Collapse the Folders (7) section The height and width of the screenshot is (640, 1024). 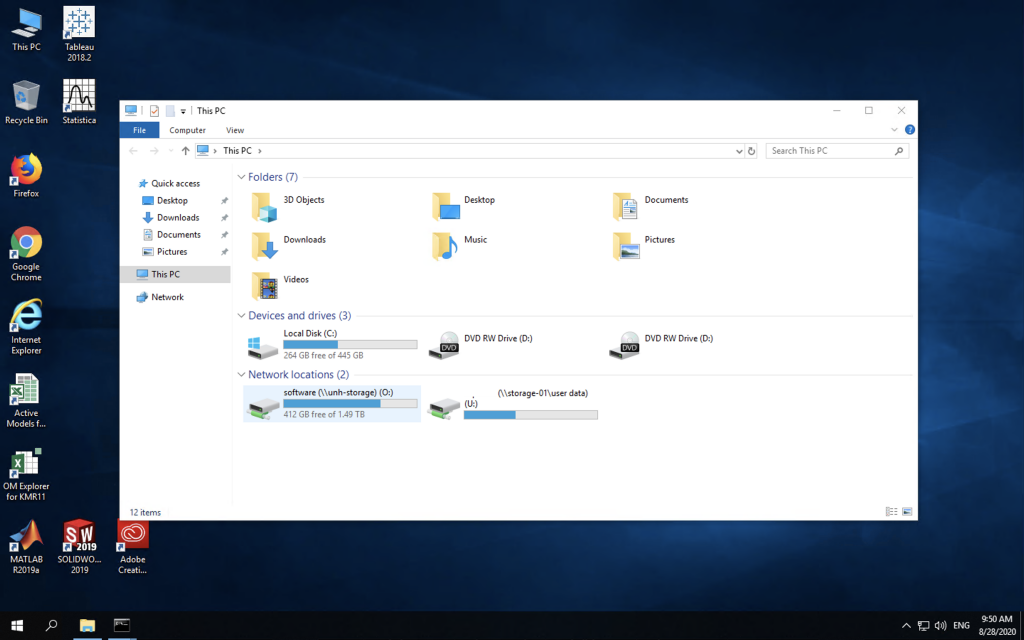point(241,177)
